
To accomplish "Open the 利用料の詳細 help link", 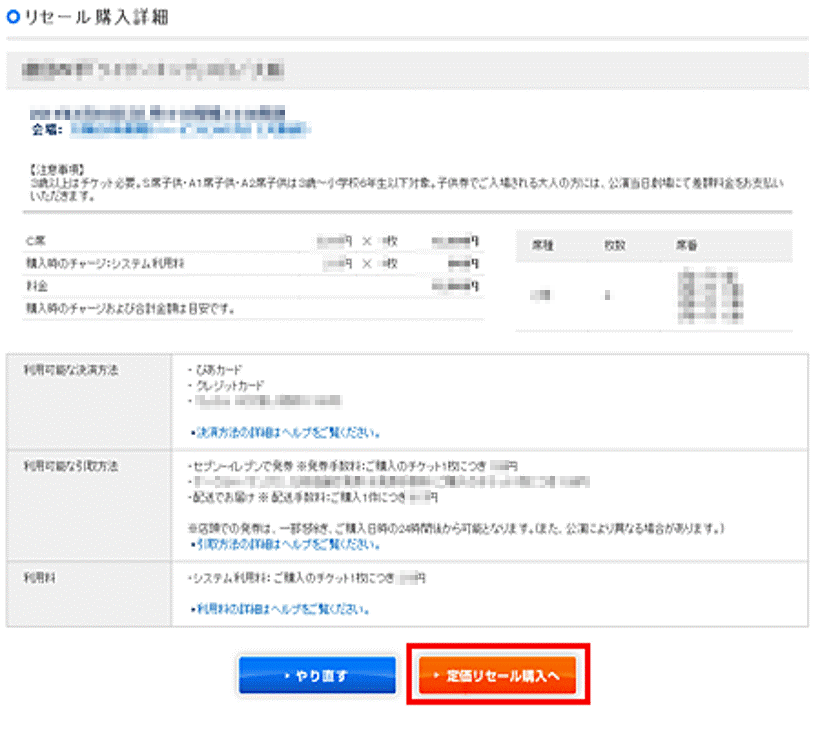I will coord(285,608).
